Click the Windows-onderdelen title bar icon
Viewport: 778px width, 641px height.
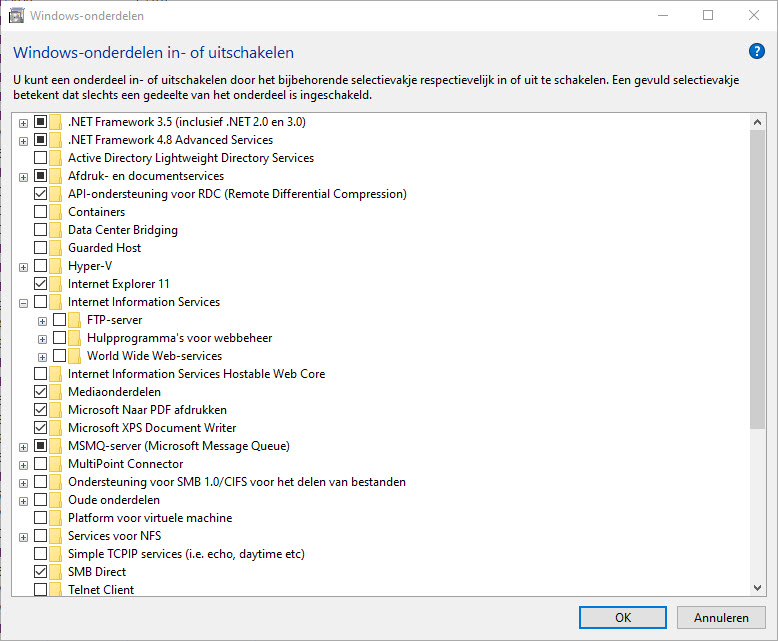pos(16,15)
